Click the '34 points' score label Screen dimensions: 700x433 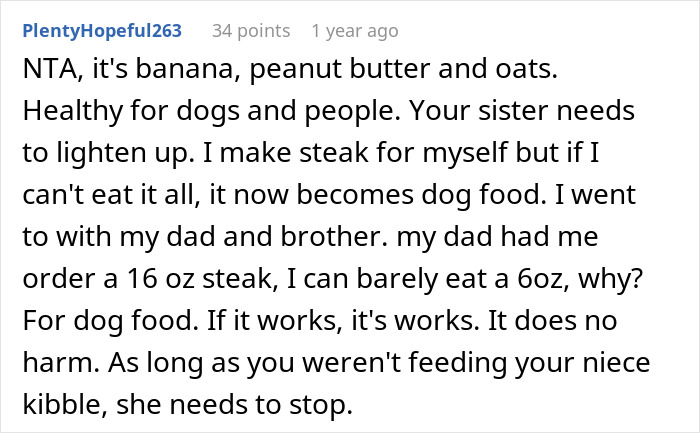coord(250,30)
